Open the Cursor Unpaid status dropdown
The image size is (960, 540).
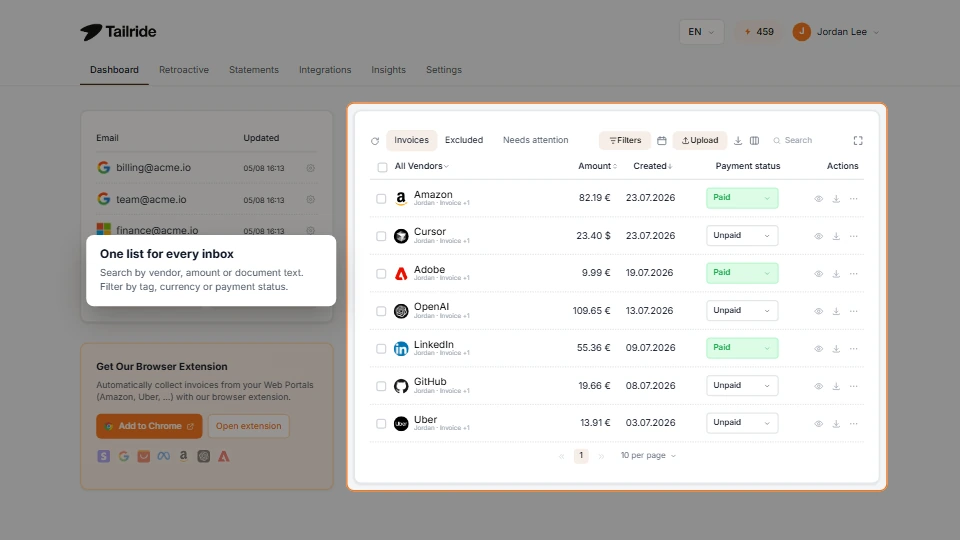(x=742, y=236)
